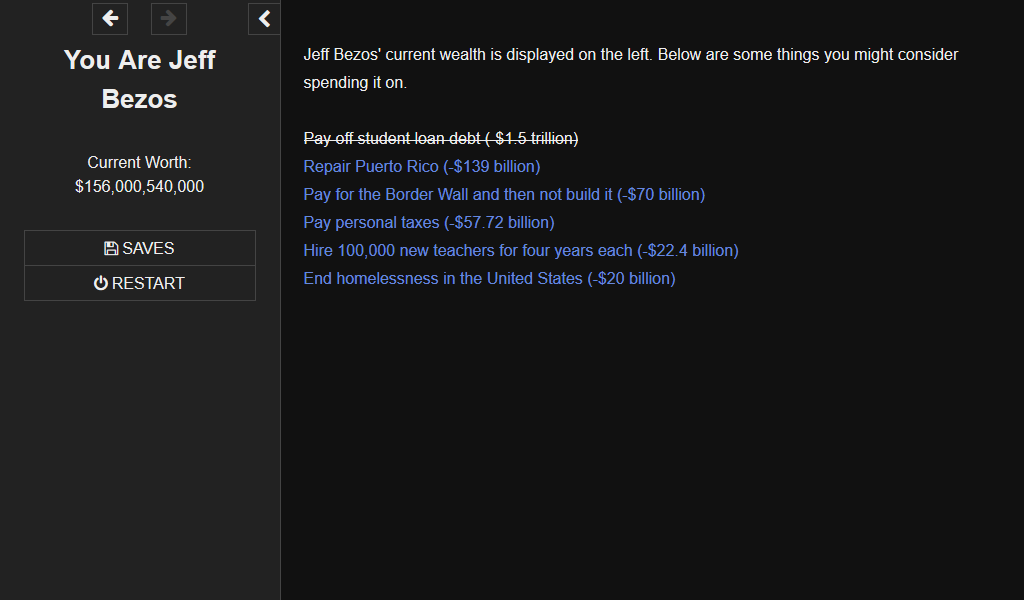Open the SAVES panel
Screen dimensions: 1024x600
point(140,247)
